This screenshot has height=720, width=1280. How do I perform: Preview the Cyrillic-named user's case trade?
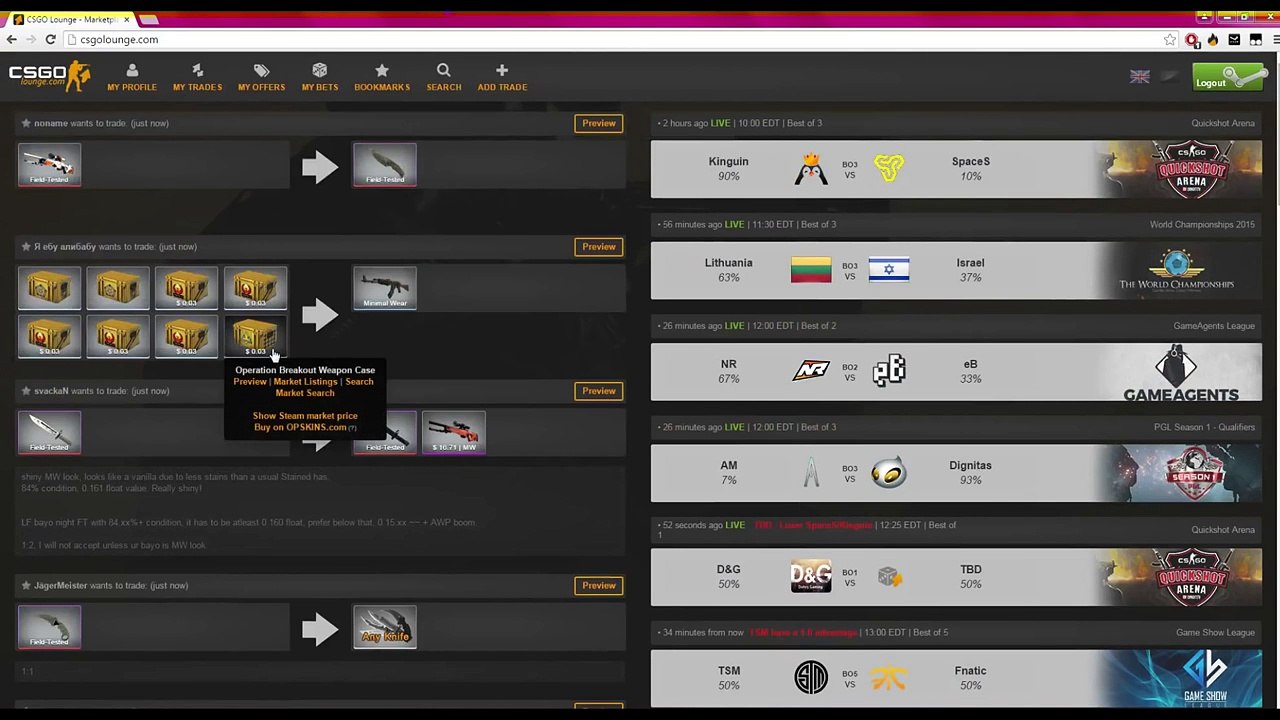point(599,246)
